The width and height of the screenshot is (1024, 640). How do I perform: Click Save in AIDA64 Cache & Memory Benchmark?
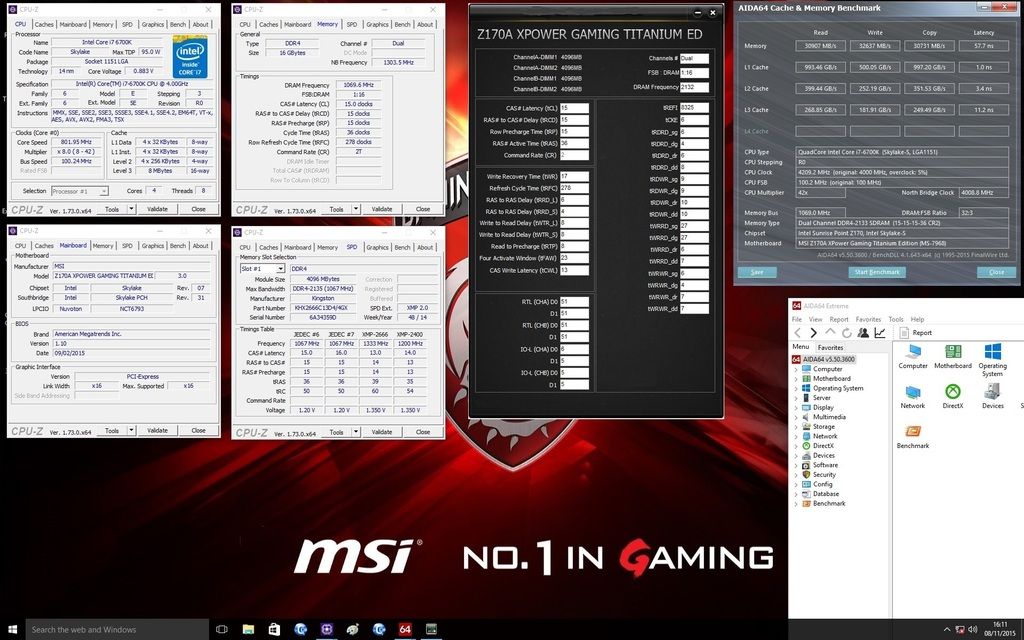pyautogui.click(x=757, y=272)
